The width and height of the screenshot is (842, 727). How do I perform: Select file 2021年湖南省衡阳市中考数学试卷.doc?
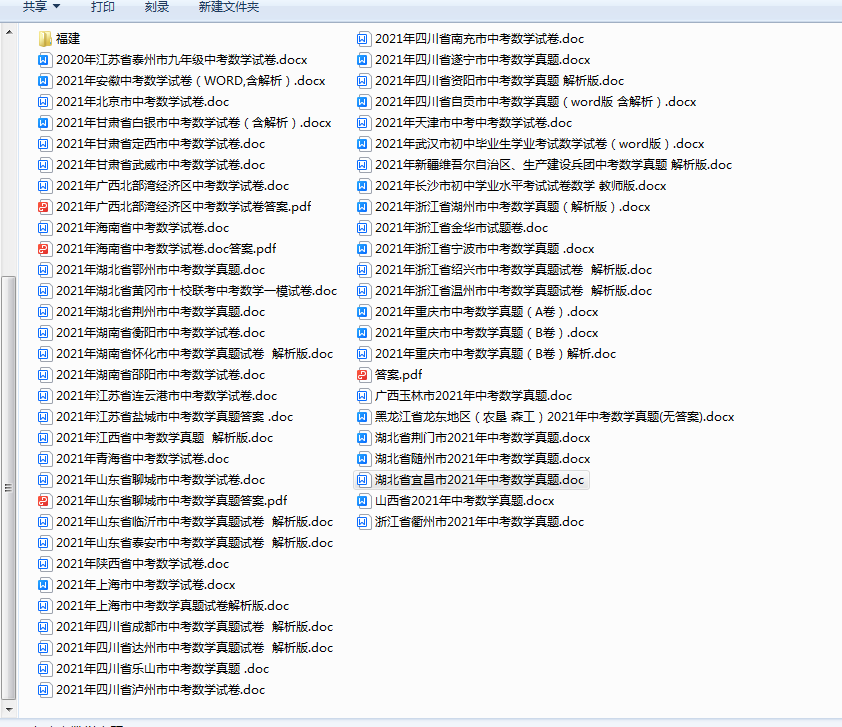pyautogui.click(x=151, y=333)
